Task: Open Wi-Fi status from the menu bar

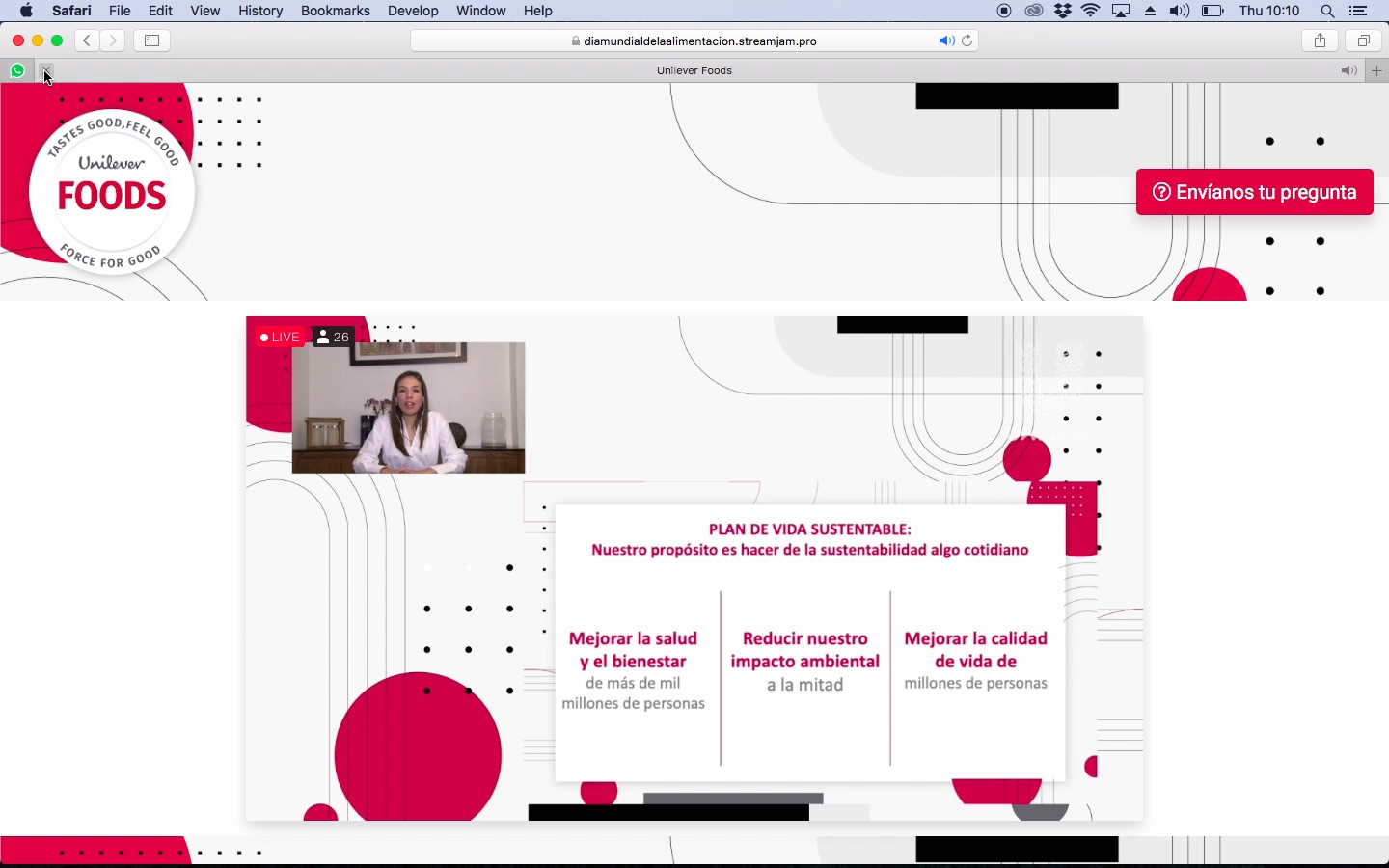Action: 1090,11
